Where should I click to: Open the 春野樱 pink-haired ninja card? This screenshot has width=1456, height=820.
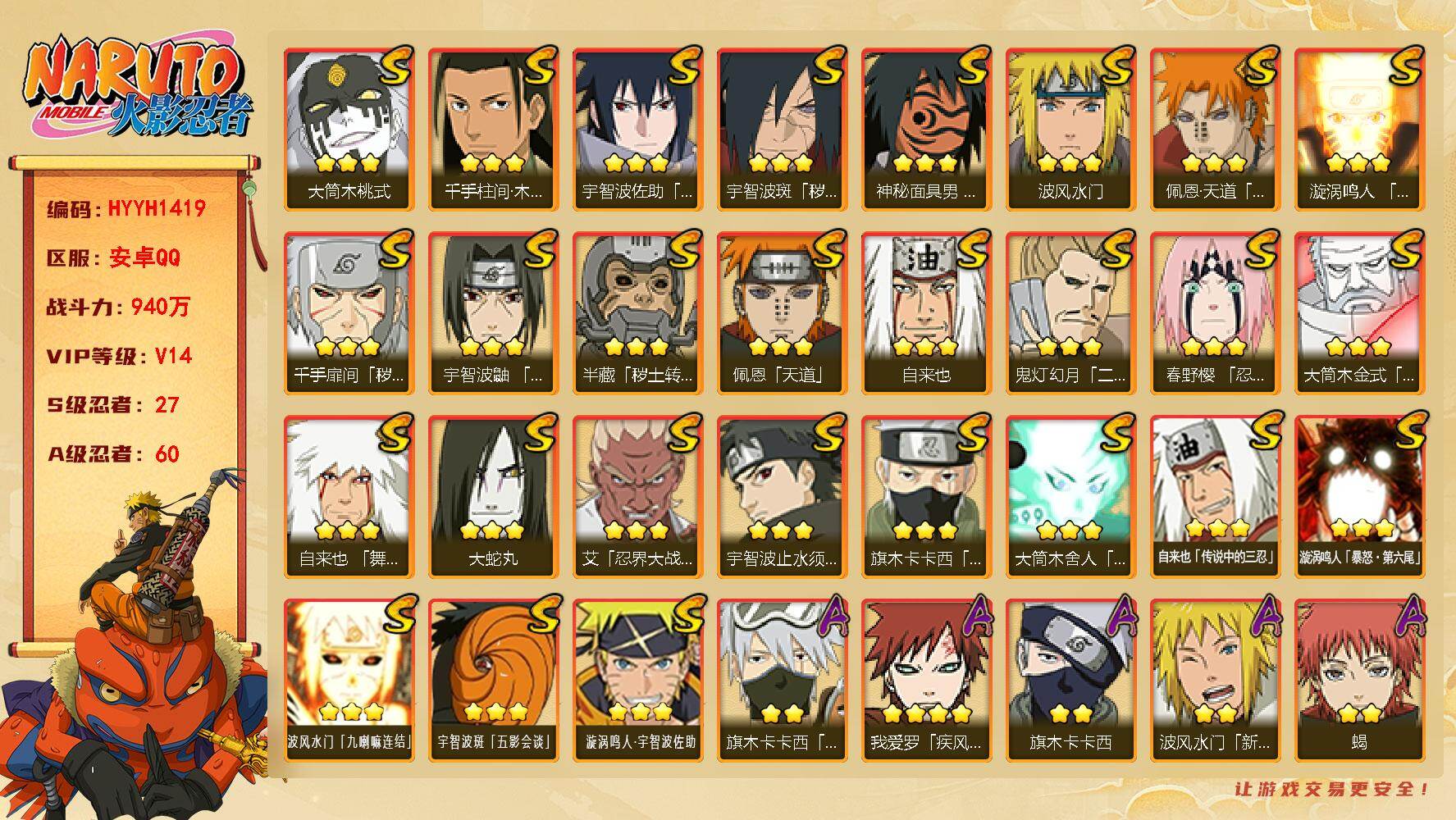[x=1215, y=313]
